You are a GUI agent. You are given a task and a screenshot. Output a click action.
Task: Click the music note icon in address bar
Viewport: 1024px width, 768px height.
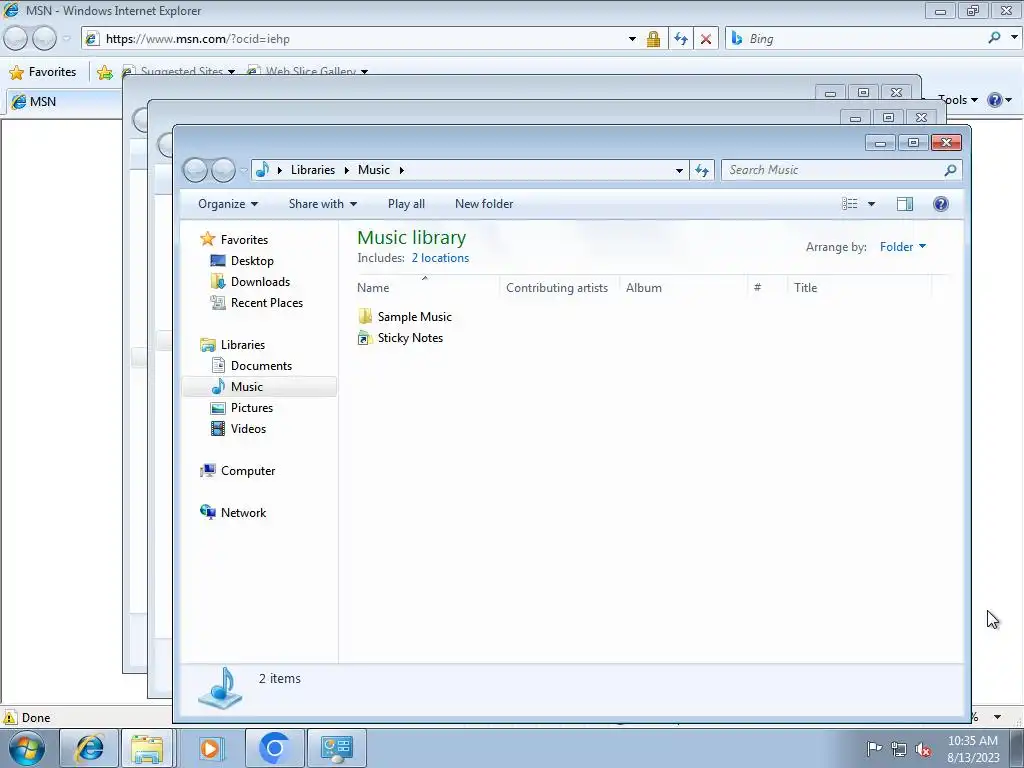263,170
